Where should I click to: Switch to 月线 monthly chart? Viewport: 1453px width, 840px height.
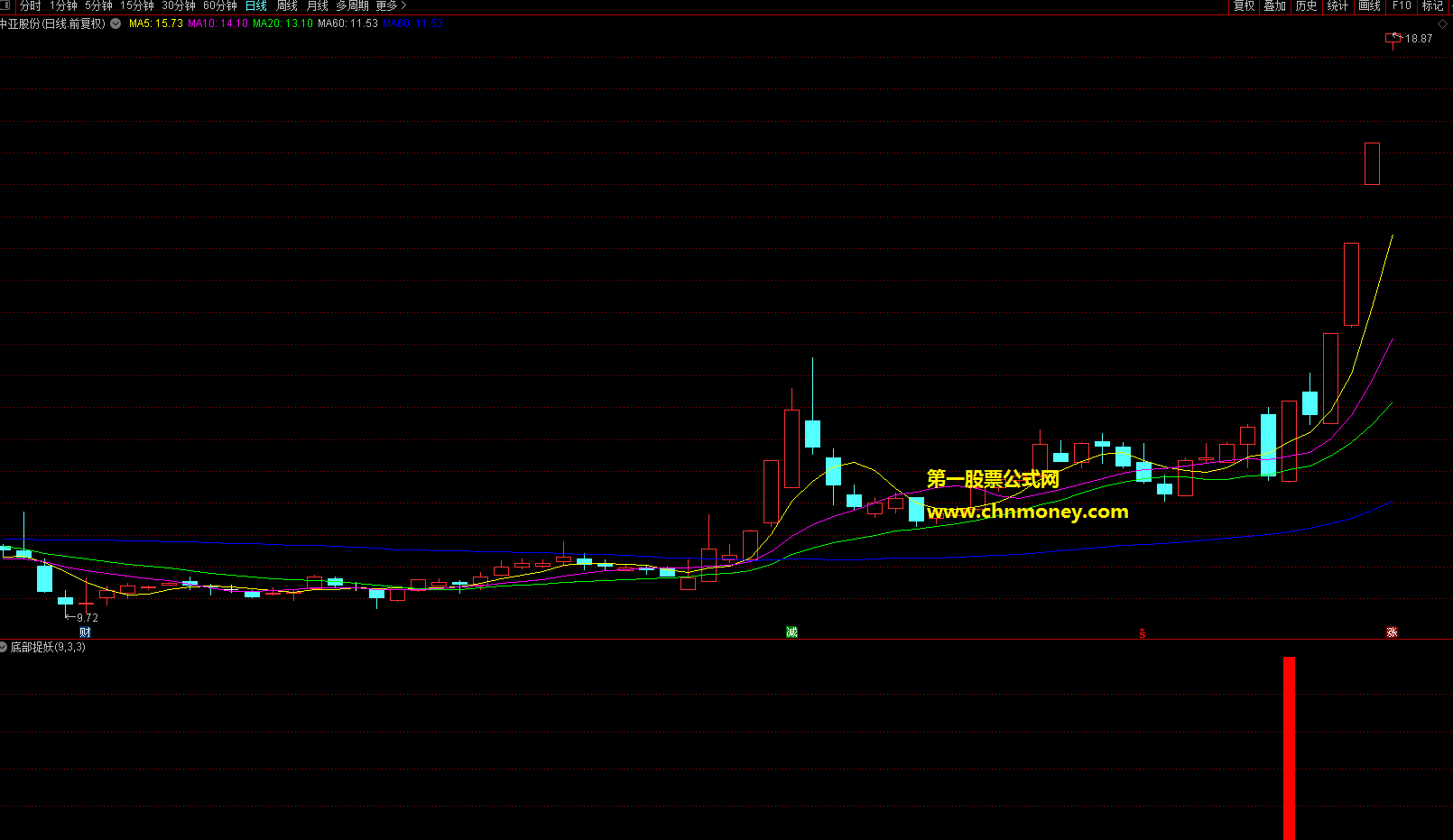(x=318, y=5)
